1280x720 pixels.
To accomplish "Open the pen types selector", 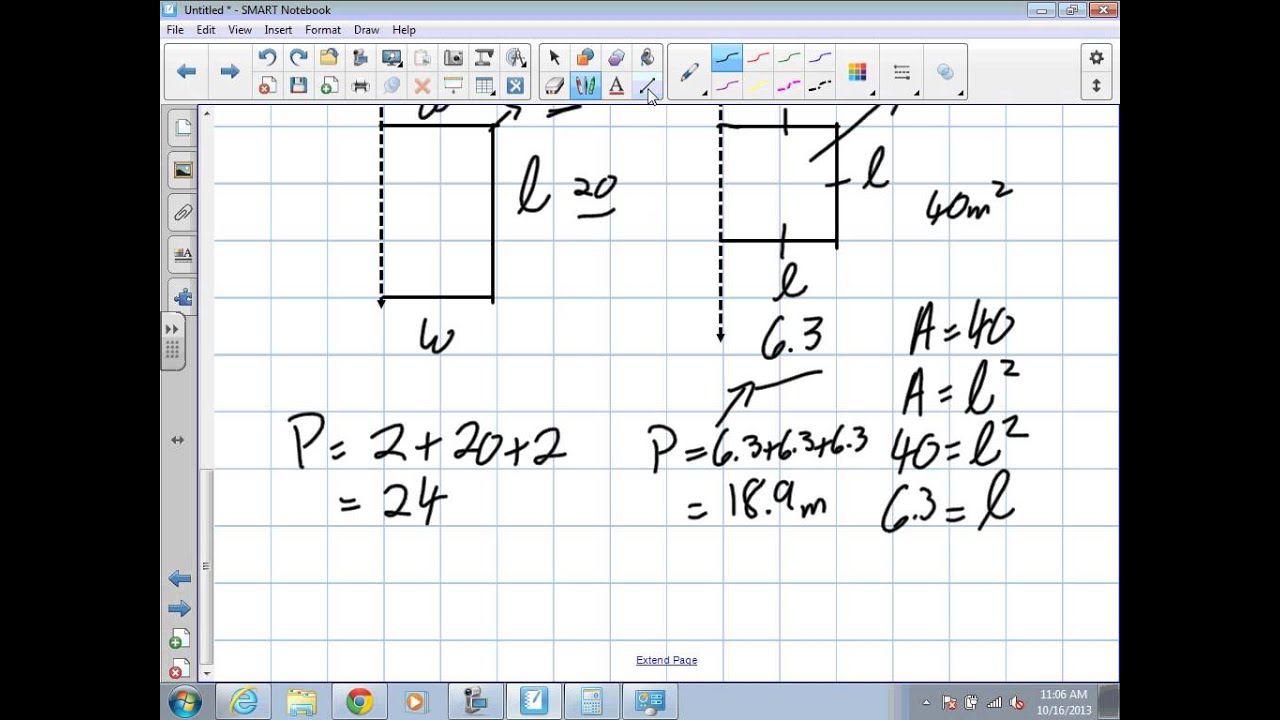I will (690, 72).
